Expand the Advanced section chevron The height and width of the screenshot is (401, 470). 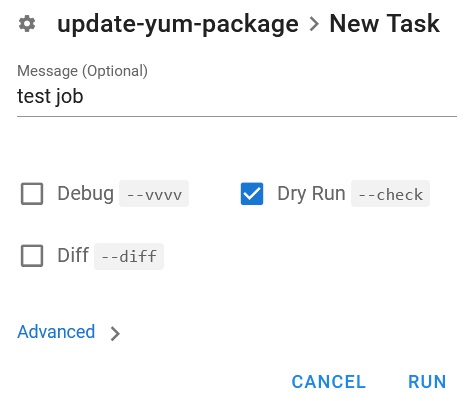click(x=115, y=333)
